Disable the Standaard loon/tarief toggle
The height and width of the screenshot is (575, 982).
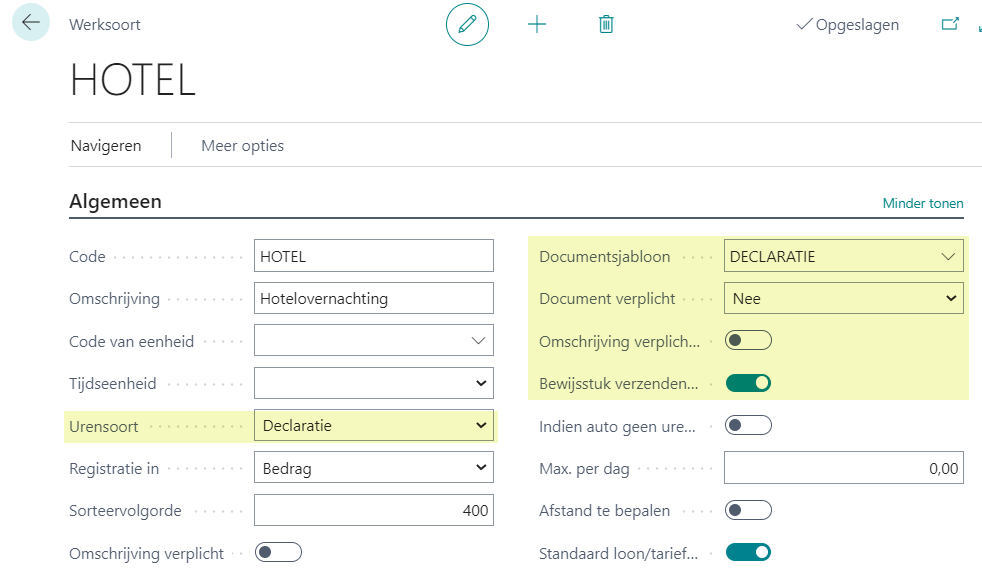[x=748, y=552]
